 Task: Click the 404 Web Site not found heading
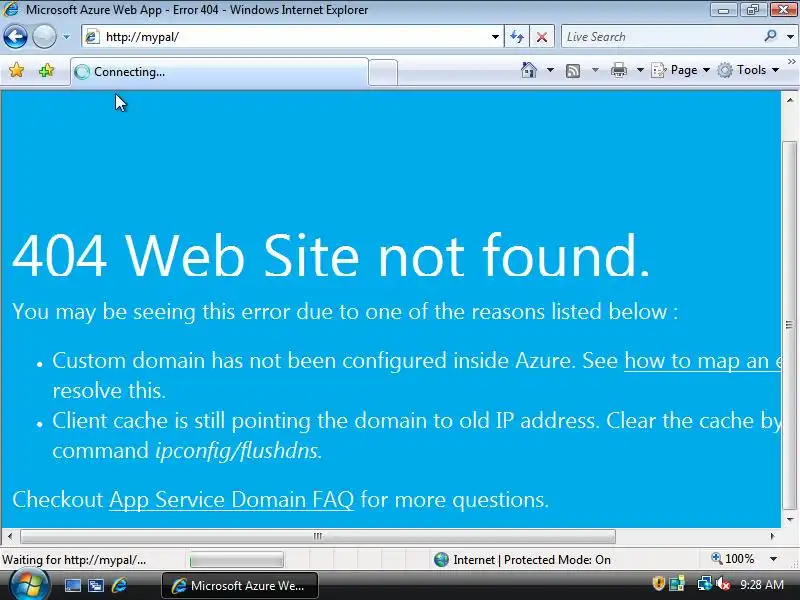[x=331, y=255]
